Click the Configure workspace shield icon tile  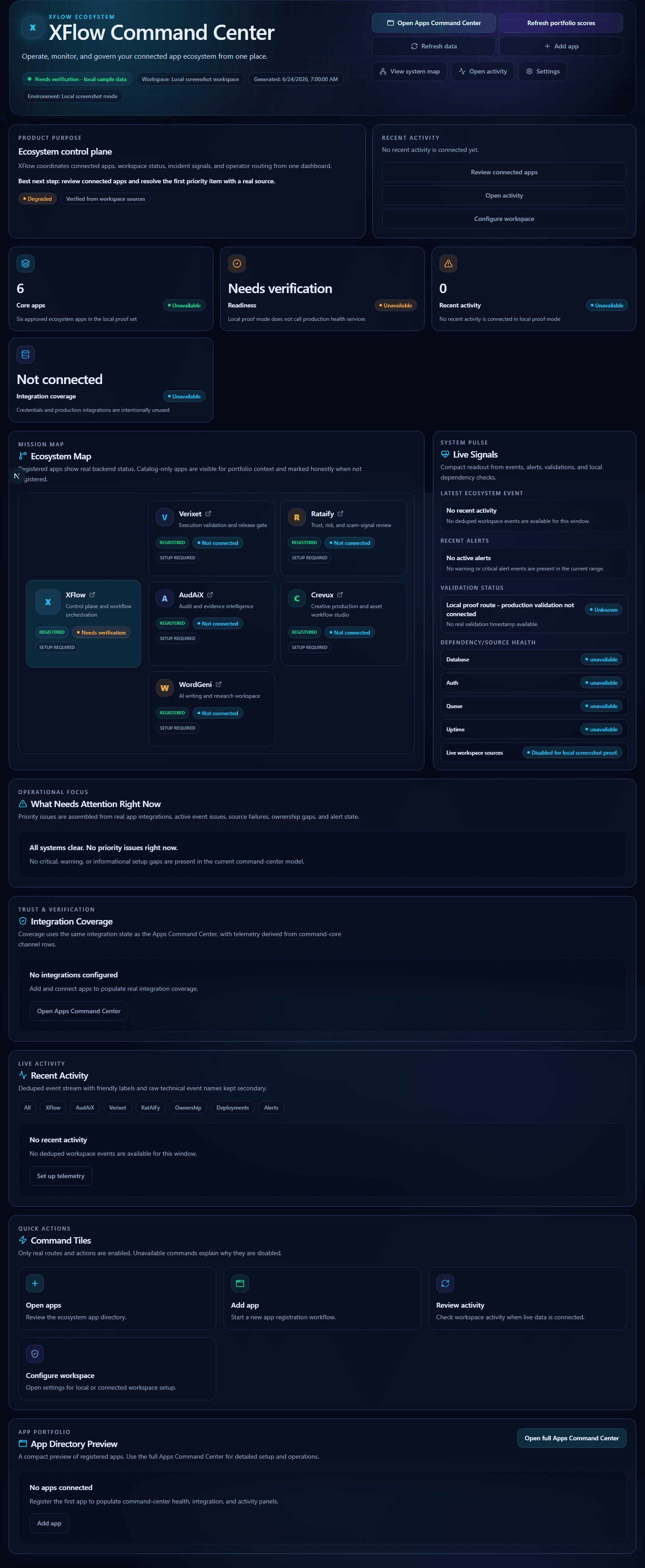tap(34, 1354)
